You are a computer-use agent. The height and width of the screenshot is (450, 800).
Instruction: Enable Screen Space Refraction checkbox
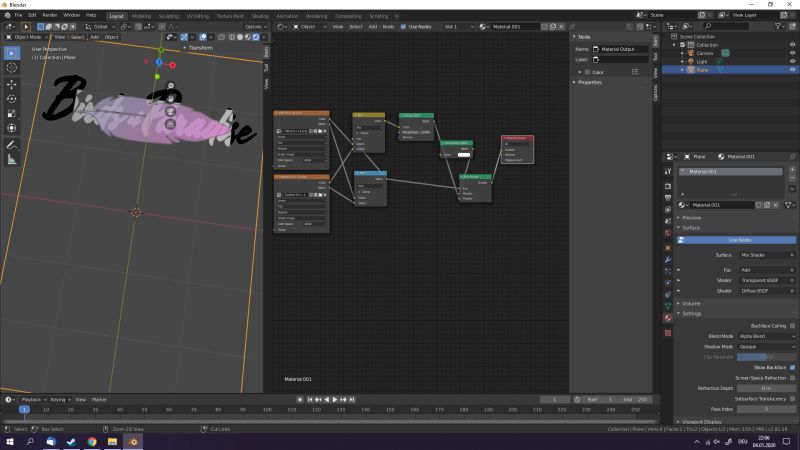tap(792, 378)
